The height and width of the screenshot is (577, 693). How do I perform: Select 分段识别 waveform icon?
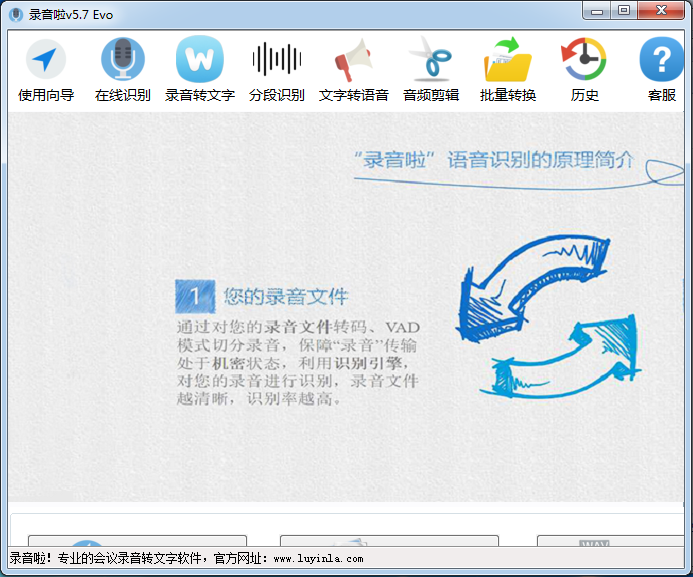coord(277,59)
